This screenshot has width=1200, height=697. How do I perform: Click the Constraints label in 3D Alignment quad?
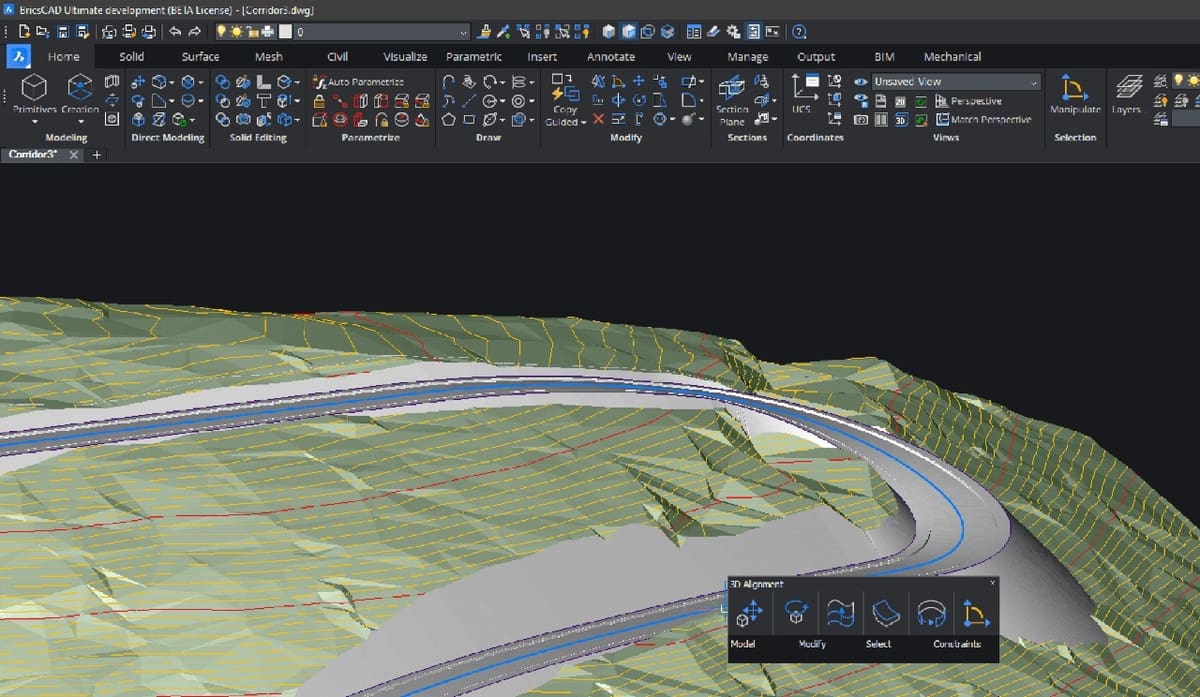point(957,644)
